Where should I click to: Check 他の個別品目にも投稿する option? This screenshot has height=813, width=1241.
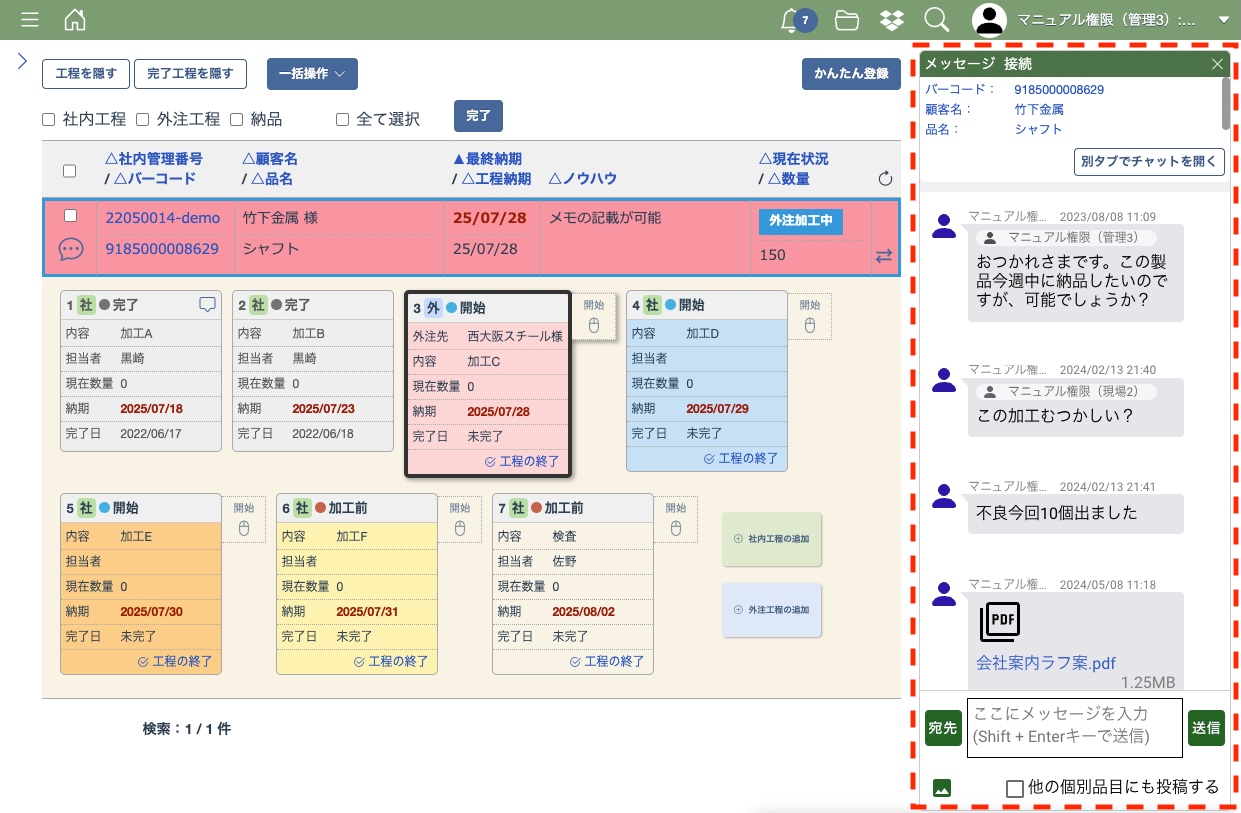(1015, 788)
